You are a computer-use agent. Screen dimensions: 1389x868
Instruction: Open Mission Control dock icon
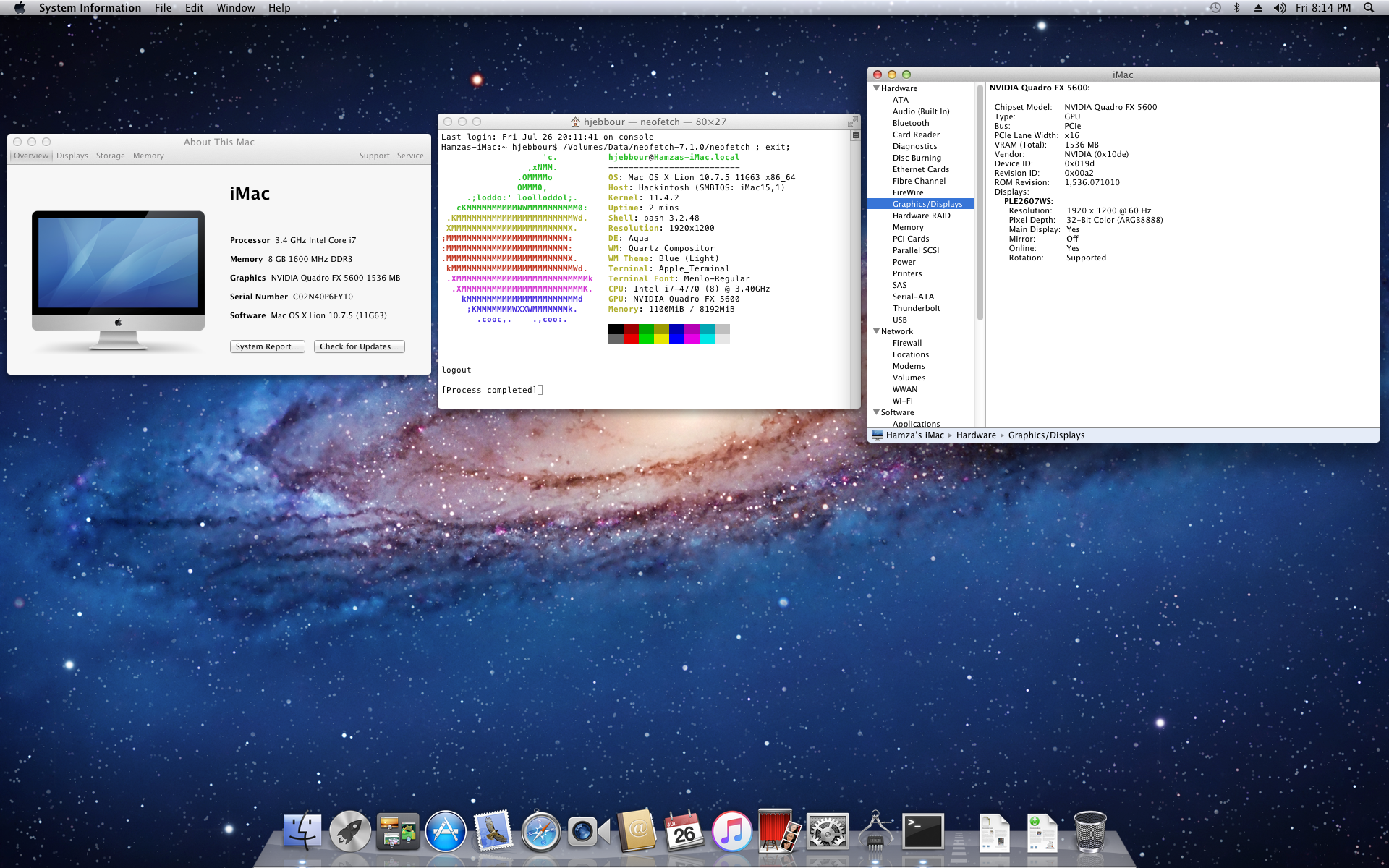(x=398, y=832)
